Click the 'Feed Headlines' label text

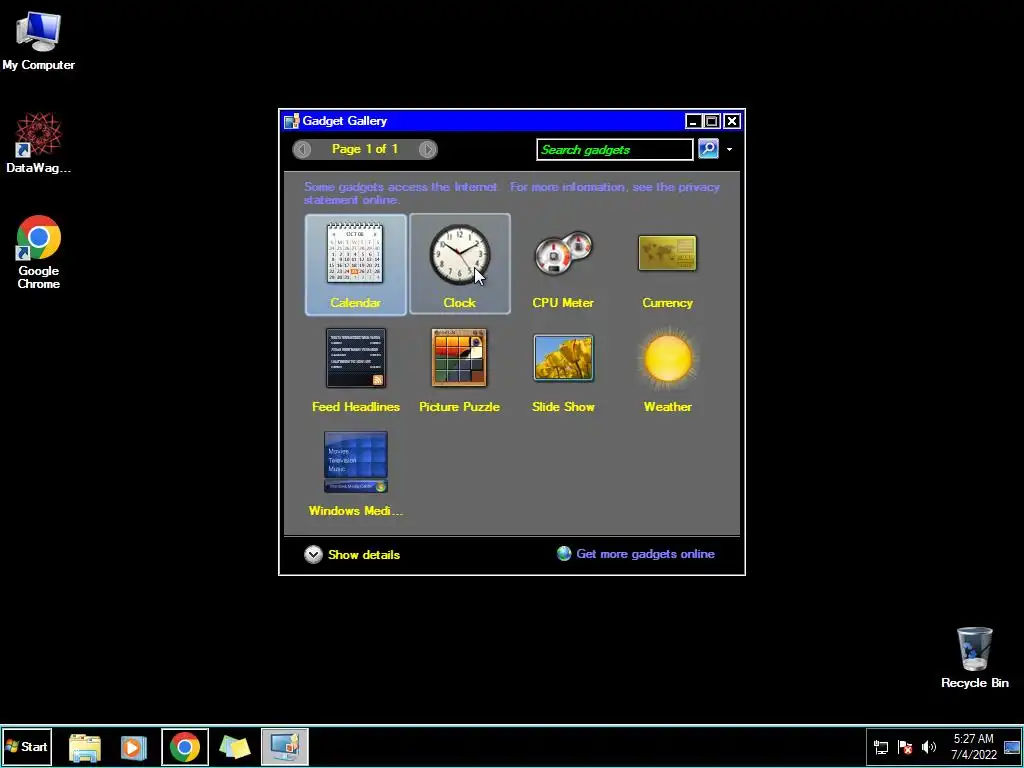tap(356, 406)
